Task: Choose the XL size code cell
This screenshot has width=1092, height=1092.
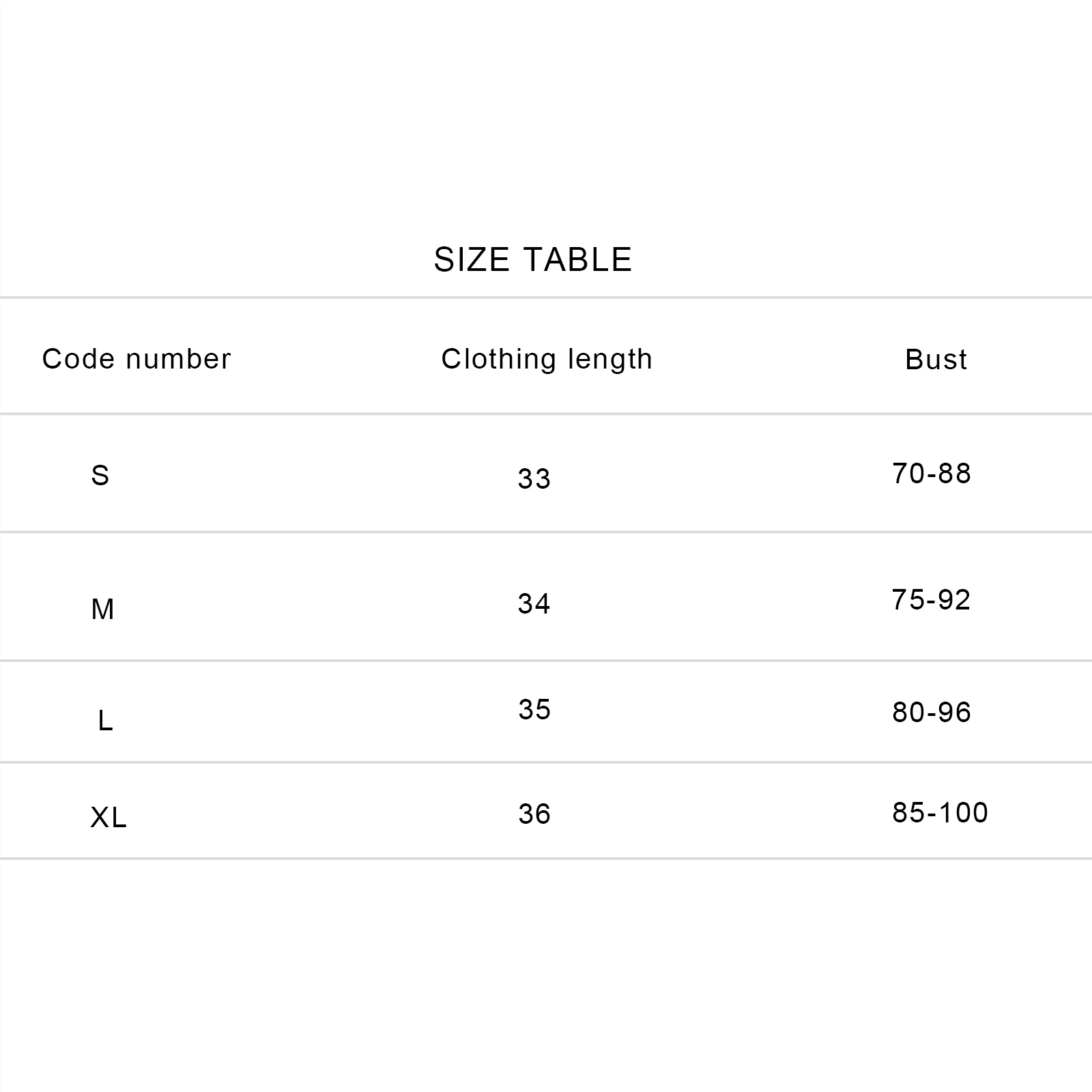Action: coord(109,818)
